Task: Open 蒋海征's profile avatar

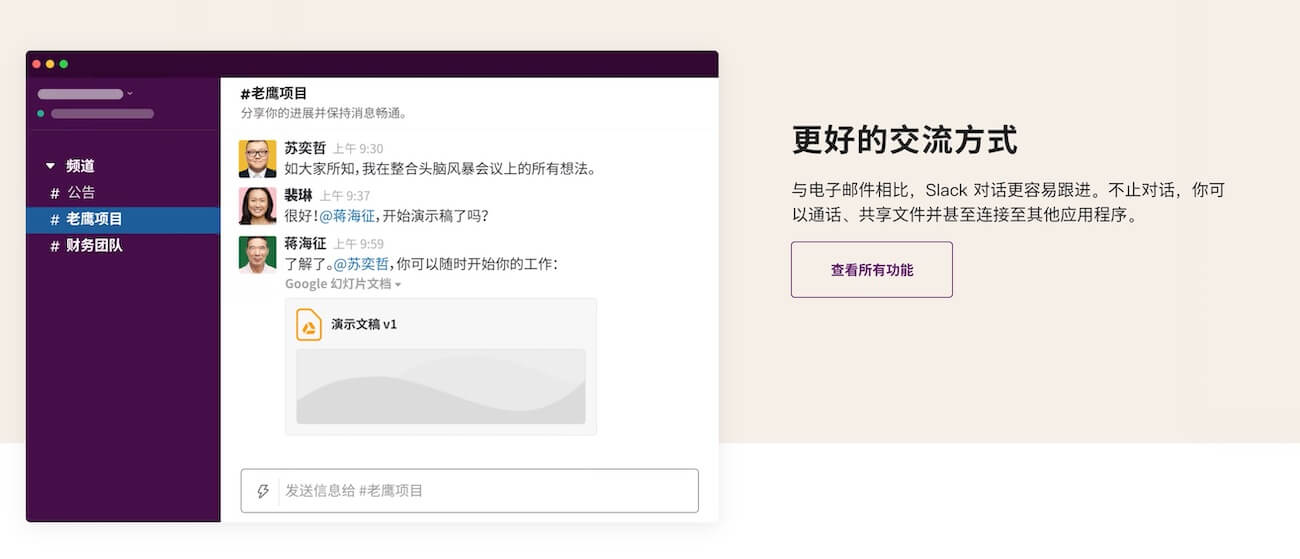Action: (257, 254)
